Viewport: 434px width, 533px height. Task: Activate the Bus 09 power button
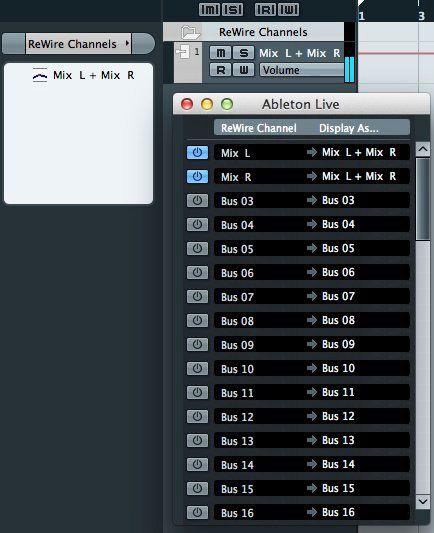click(x=197, y=345)
